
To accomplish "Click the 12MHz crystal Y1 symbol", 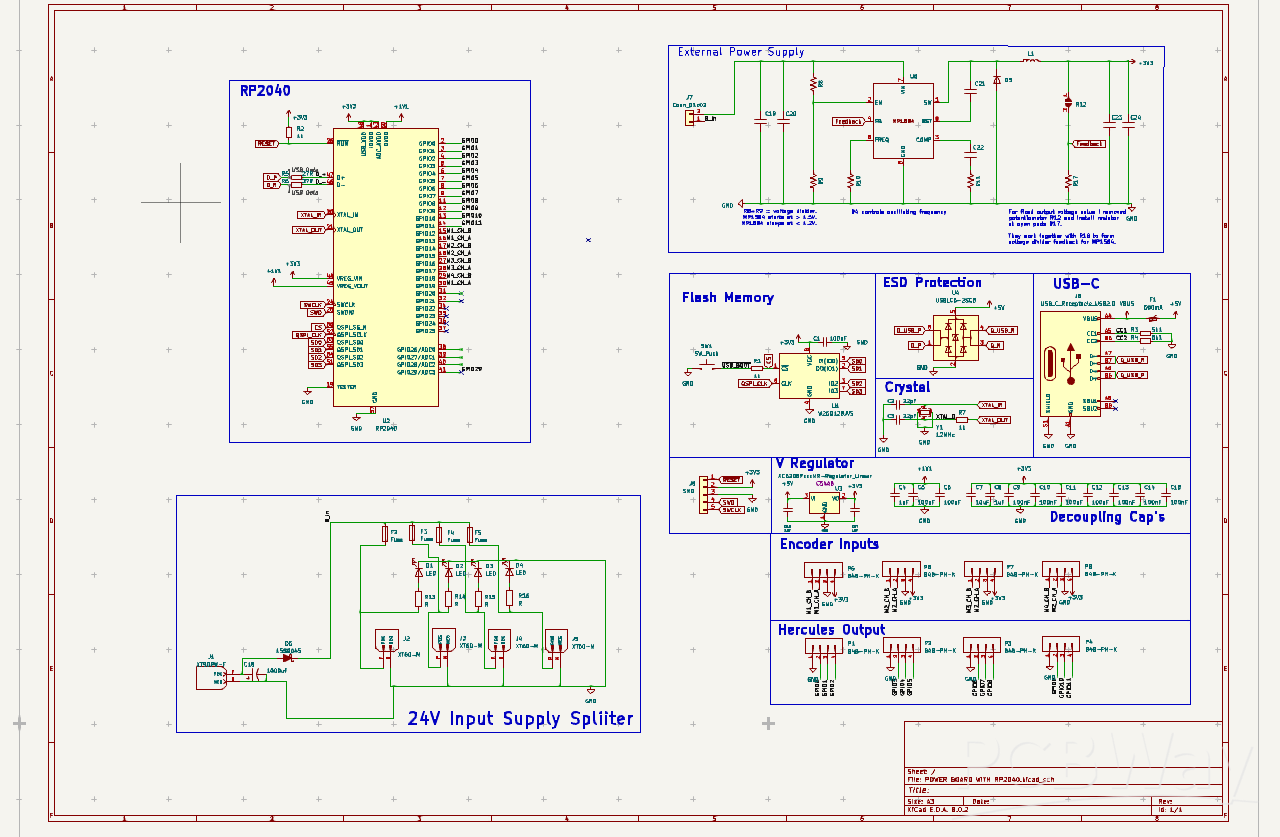I will pos(924,414).
